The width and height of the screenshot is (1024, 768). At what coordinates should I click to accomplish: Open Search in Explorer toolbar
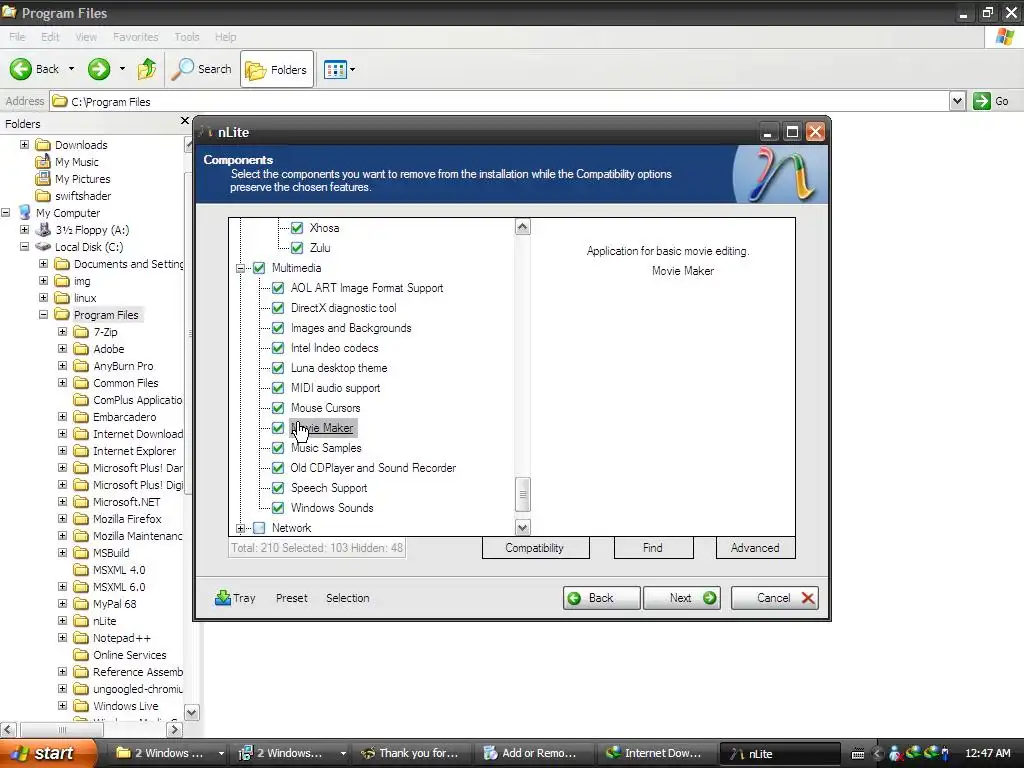[x=202, y=69]
